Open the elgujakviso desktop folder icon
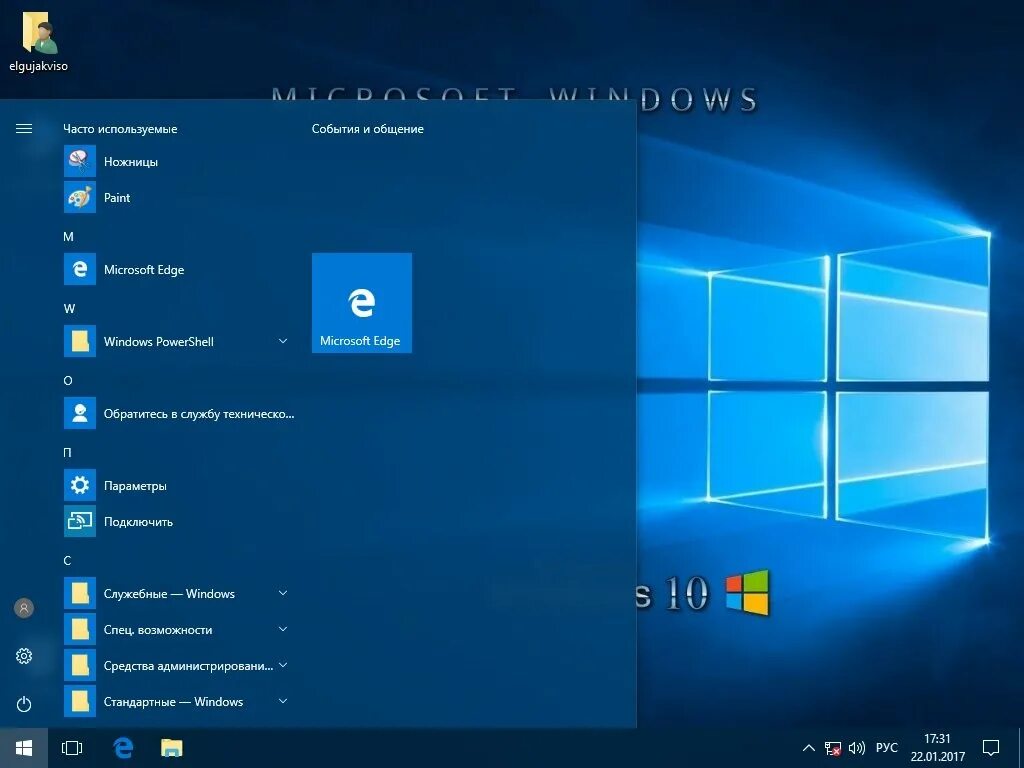Image resolution: width=1024 pixels, height=768 pixels. pyautogui.click(x=38, y=33)
